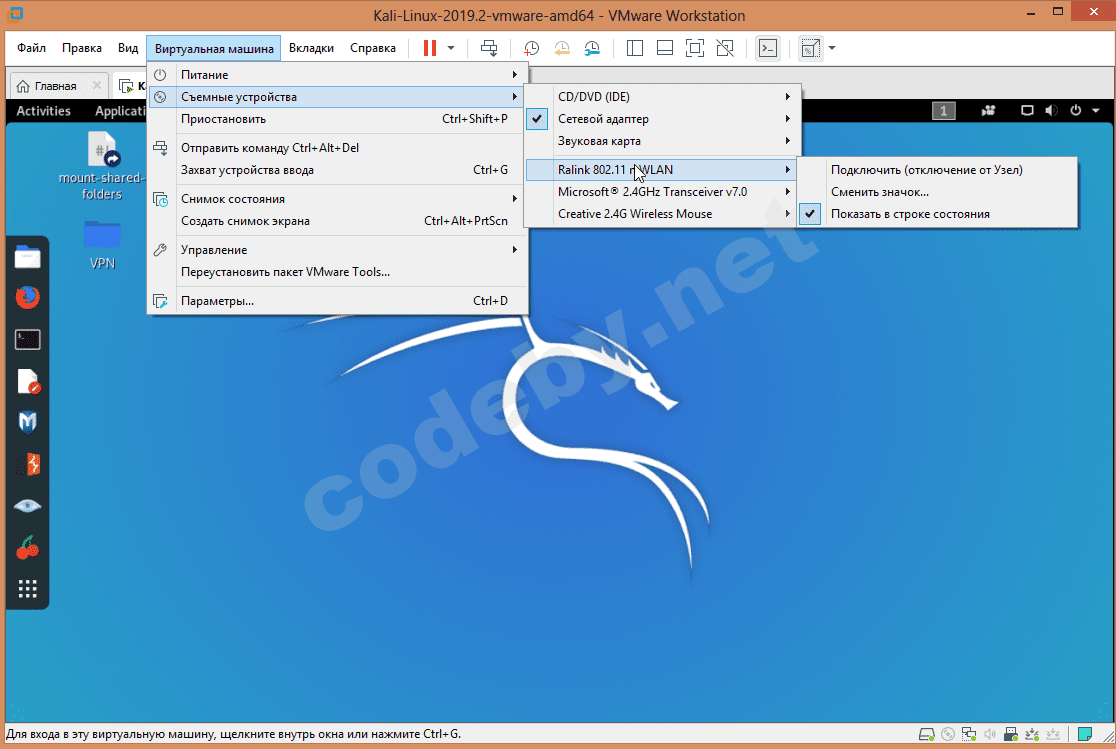
Task: Open the Вид menu
Action: [x=127, y=48]
